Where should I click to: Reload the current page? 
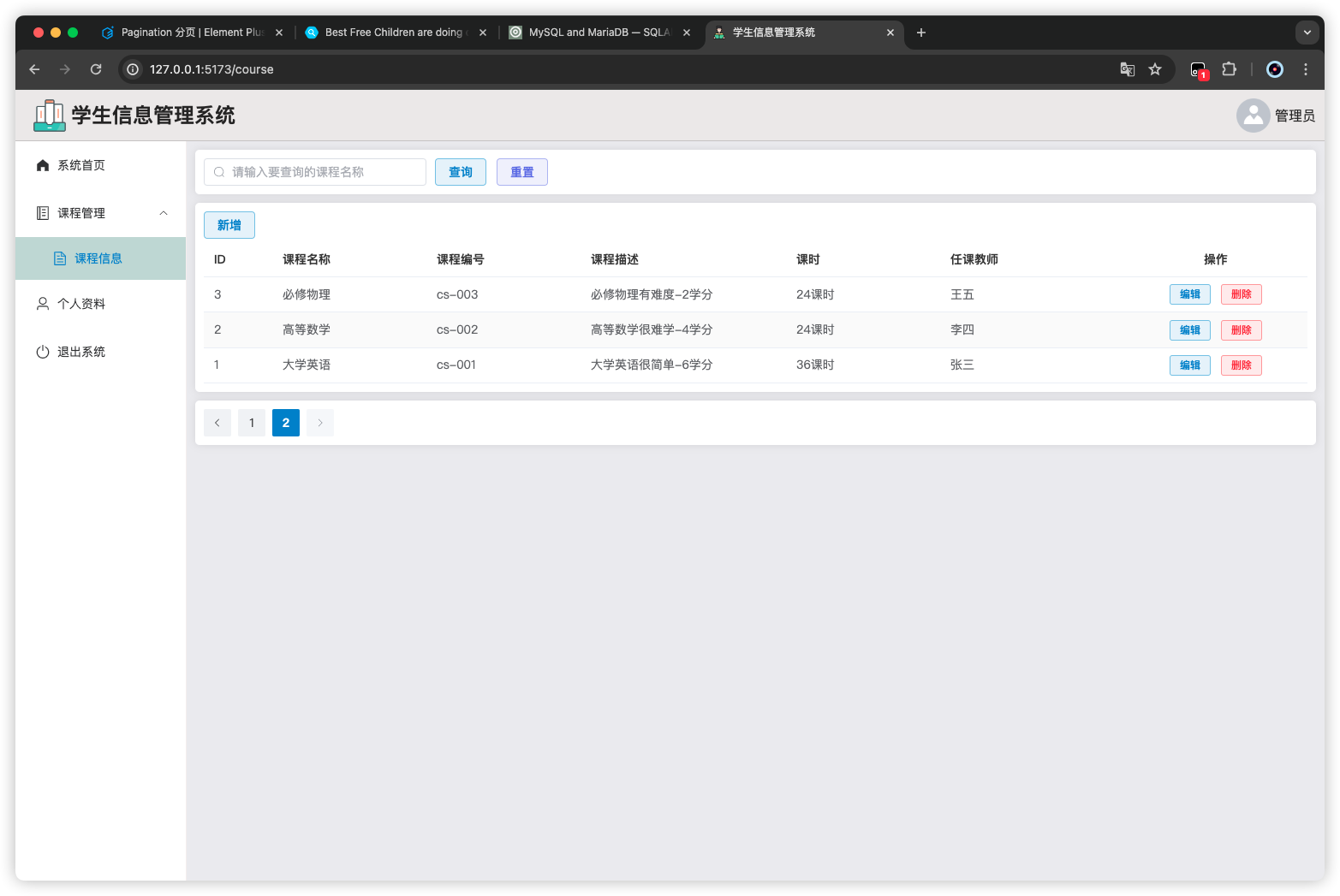(96, 69)
